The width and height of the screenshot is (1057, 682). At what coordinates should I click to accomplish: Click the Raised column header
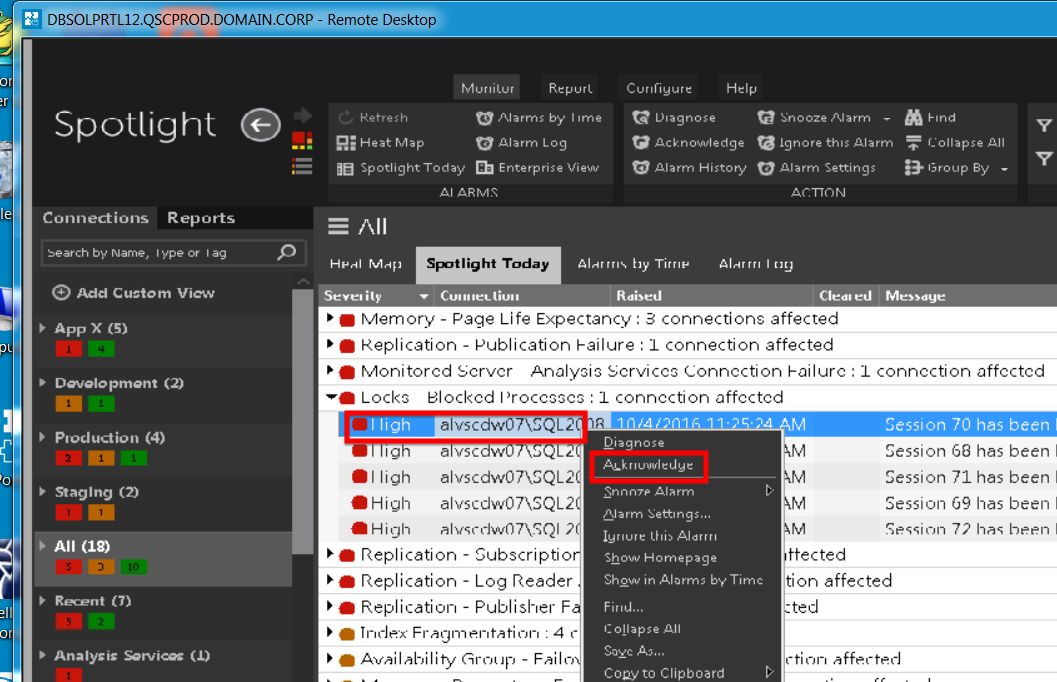[x=711, y=296]
